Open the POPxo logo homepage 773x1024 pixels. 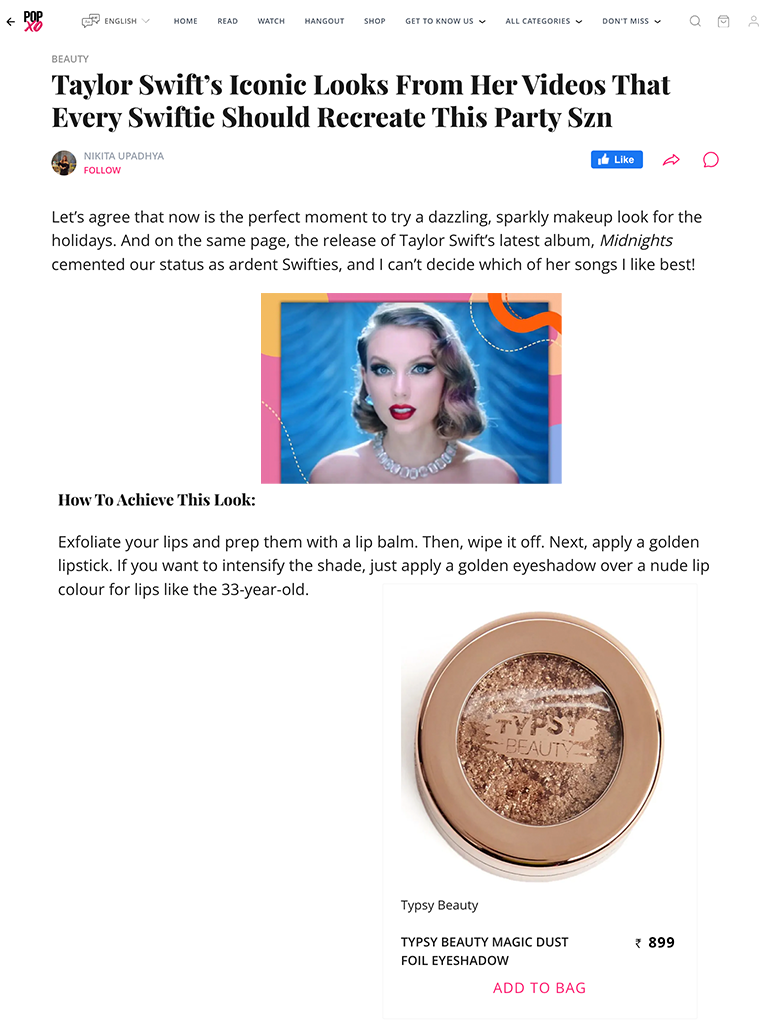point(33,21)
